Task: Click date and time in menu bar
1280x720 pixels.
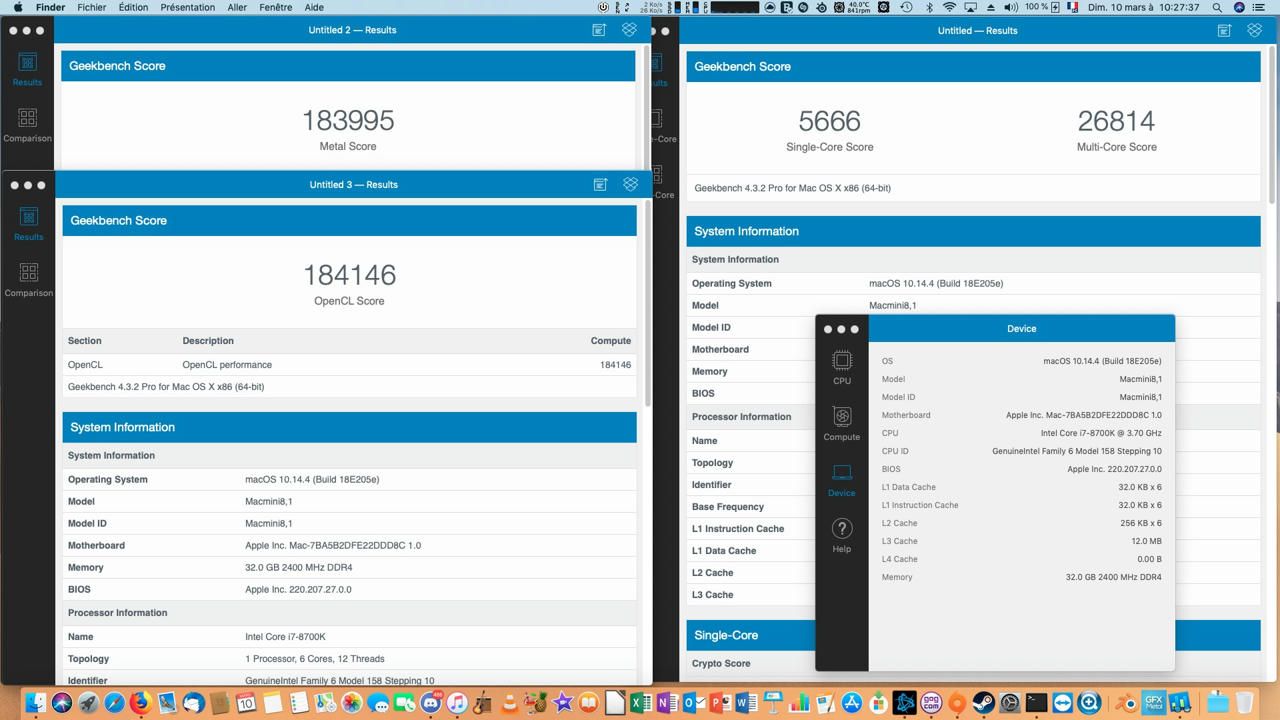Action: tap(1144, 7)
